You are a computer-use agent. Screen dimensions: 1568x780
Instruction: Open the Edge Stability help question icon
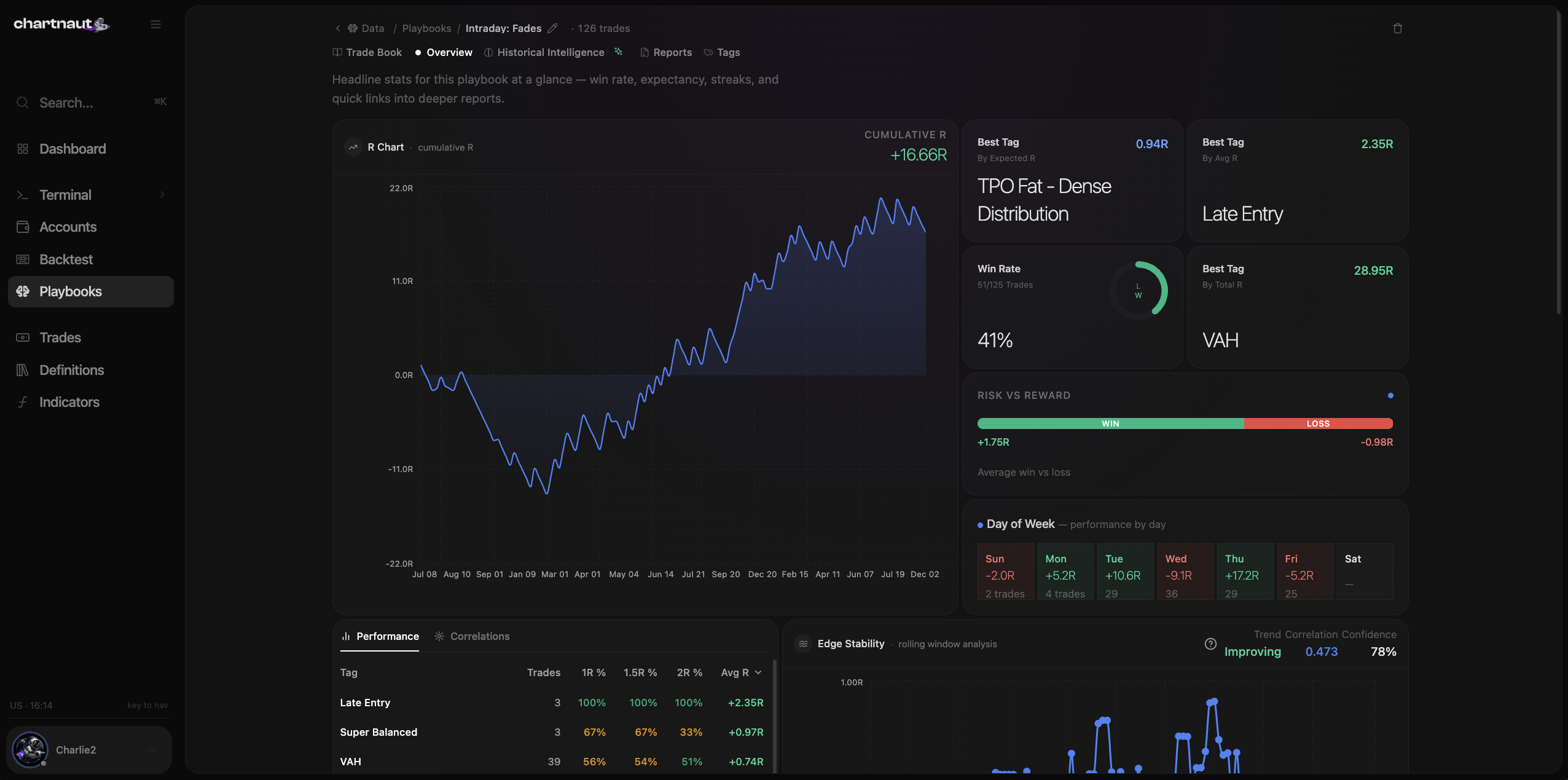pyautogui.click(x=1210, y=644)
